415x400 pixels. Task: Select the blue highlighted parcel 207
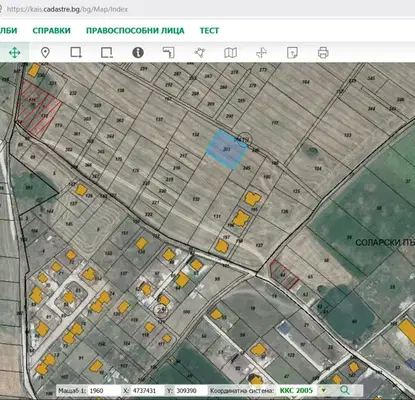pyautogui.click(x=227, y=149)
